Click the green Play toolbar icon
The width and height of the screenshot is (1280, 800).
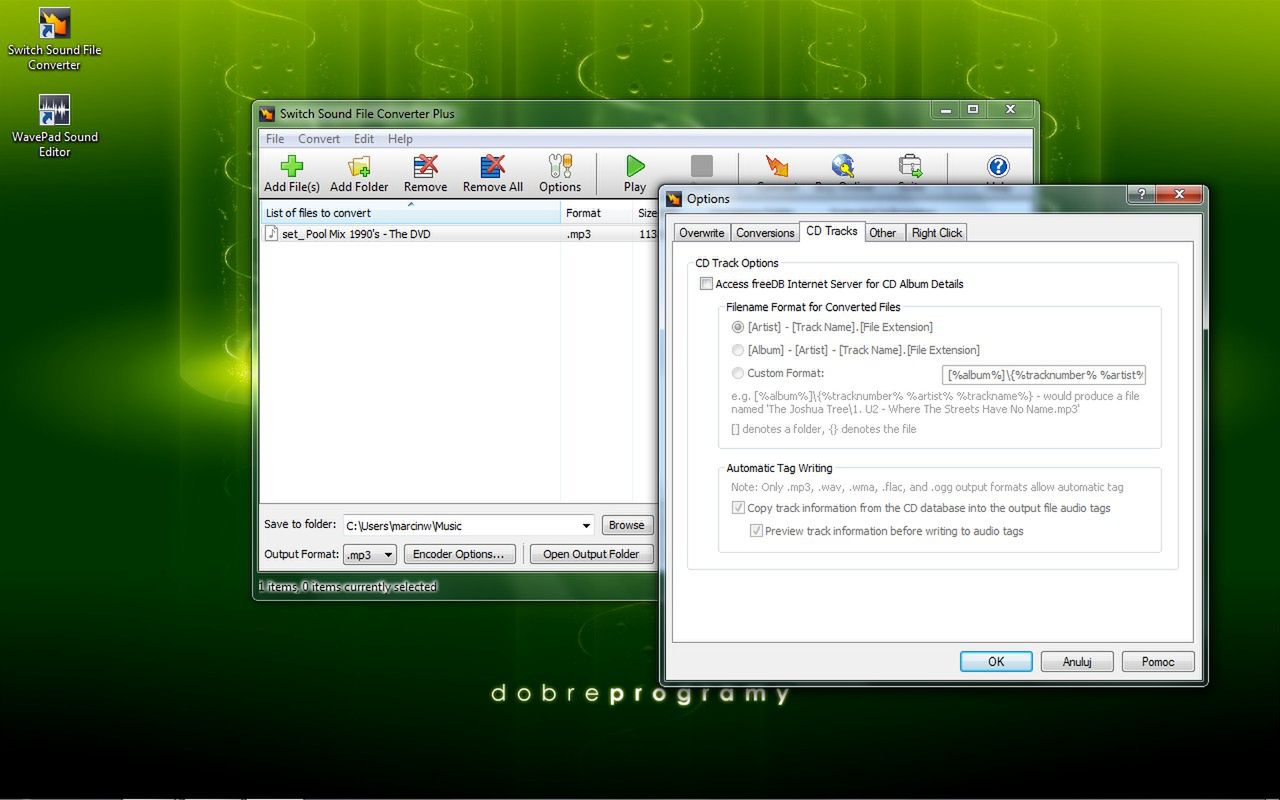(x=635, y=166)
